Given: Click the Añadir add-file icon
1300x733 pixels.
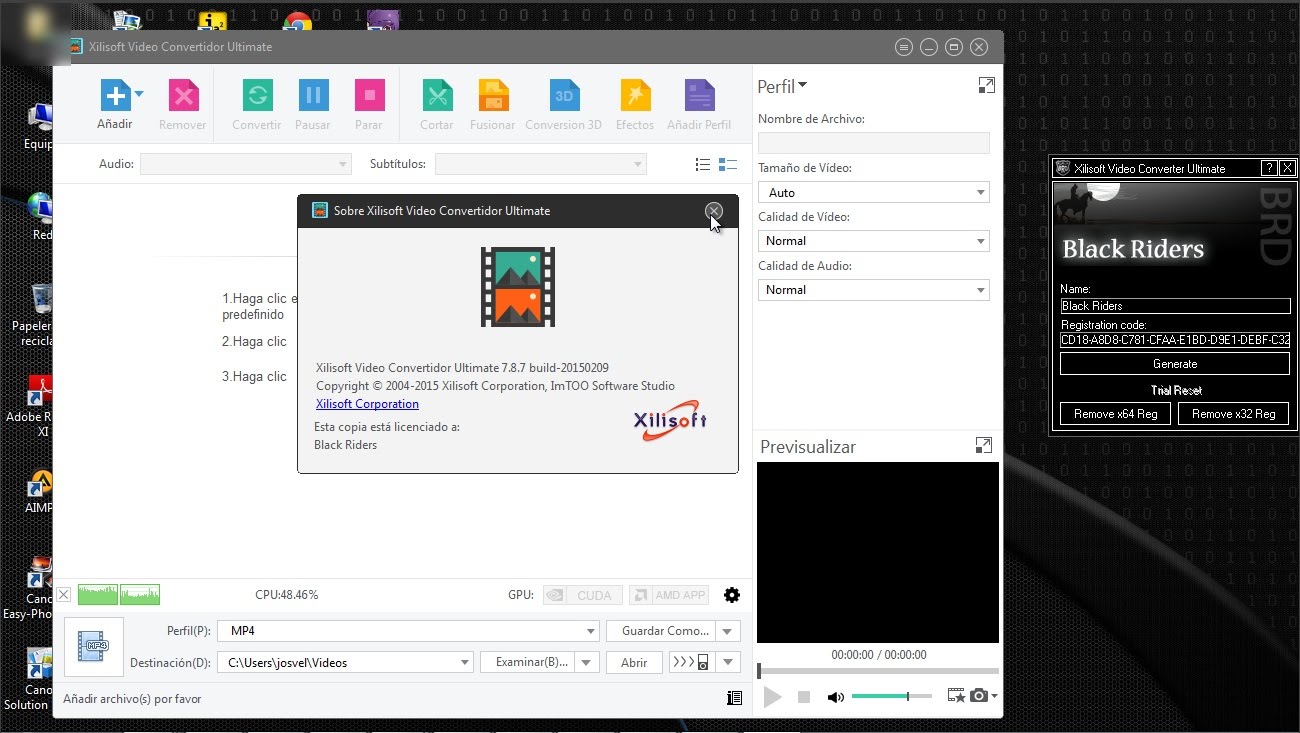Looking at the screenshot, I should [115, 96].
